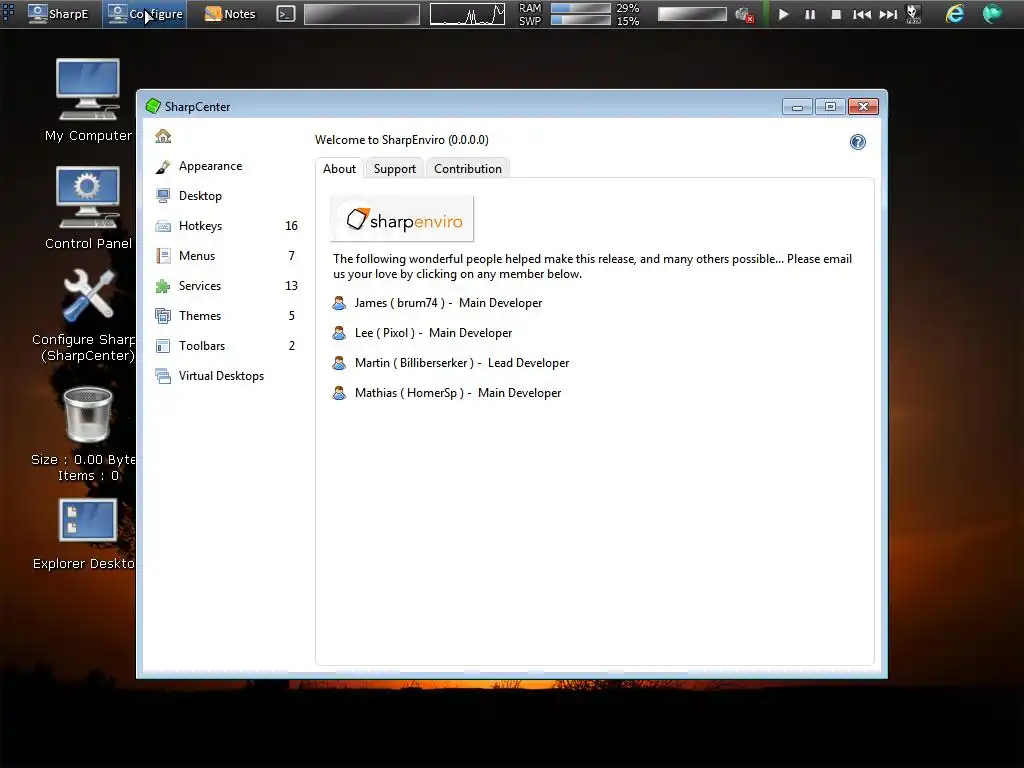
Task: Toggle the speaker mute icon
Action: (x=744, y=14)
